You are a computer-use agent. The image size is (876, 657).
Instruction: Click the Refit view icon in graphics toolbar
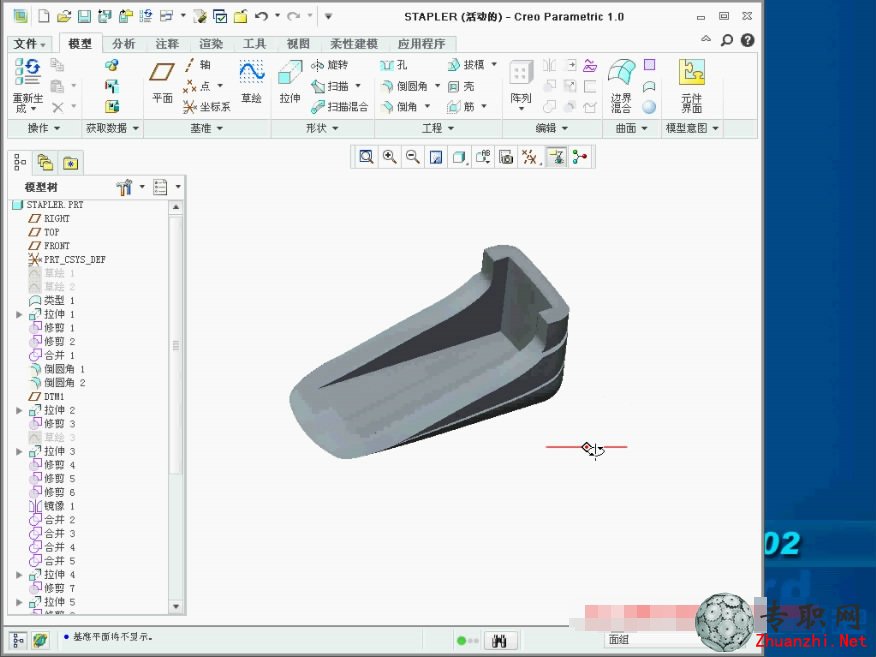click(366, 158)
